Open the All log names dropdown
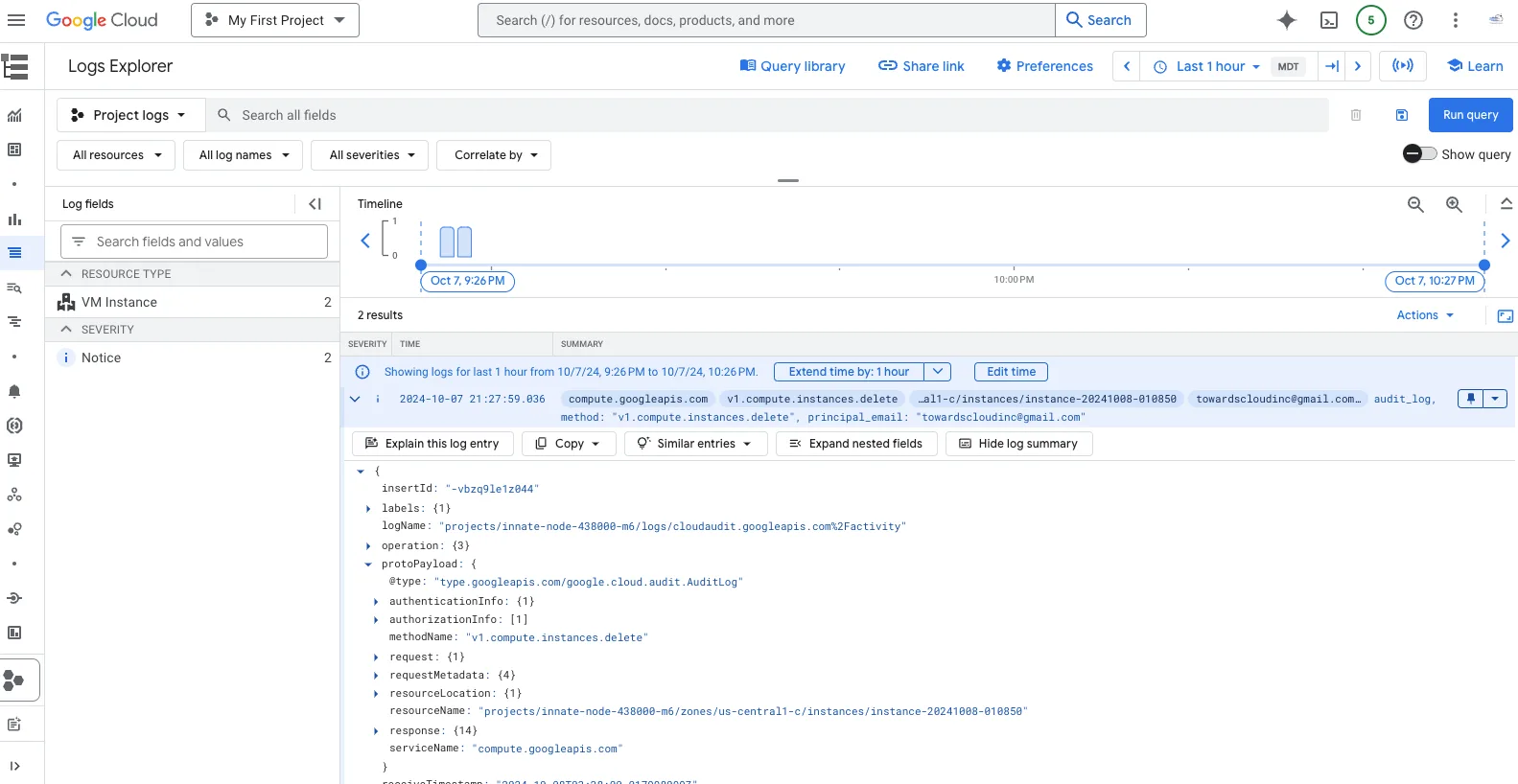 pos(244,155)
